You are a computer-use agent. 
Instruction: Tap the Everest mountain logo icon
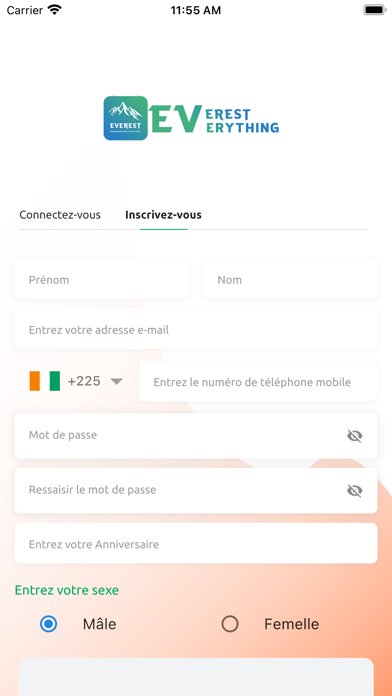tap(126, 118)
